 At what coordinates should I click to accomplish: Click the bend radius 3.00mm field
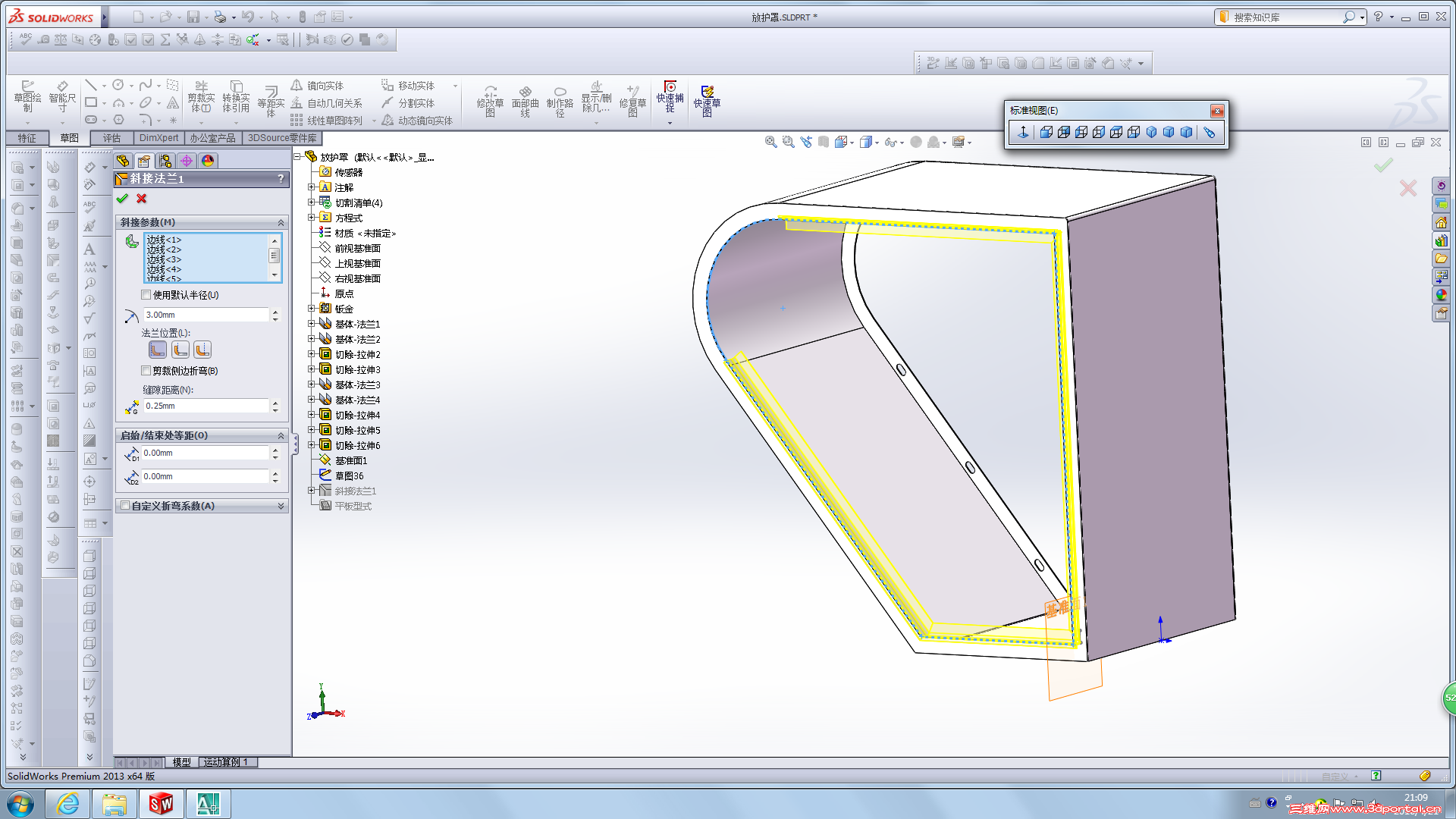(x=205, y=315)
